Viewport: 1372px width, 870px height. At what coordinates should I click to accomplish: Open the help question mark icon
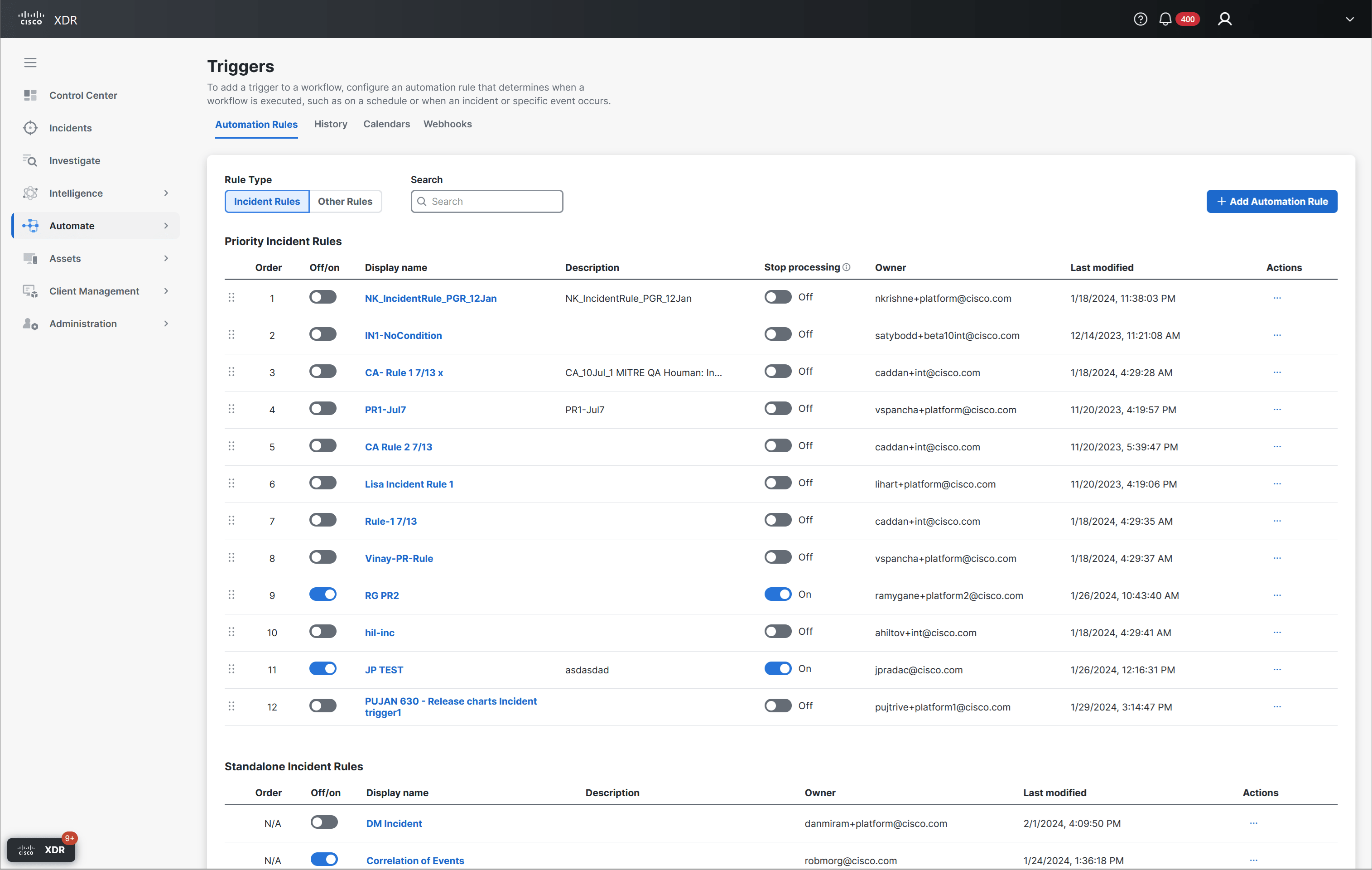1140,19
